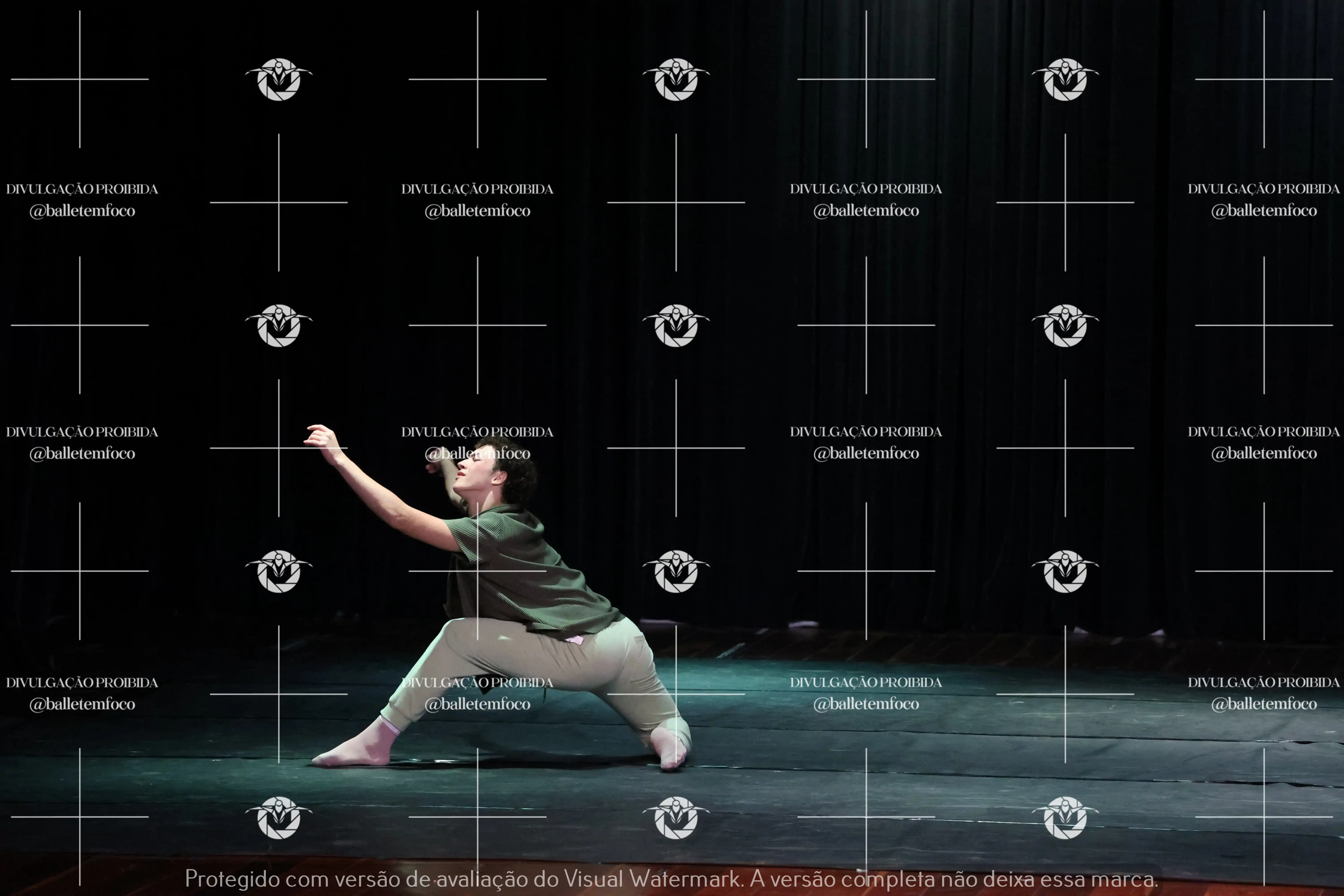Viewport: 1344px width, 896px height.
Task: Click the top-left DIVULGAÇÃO PROIBIDA text
Action: point(82,189)
